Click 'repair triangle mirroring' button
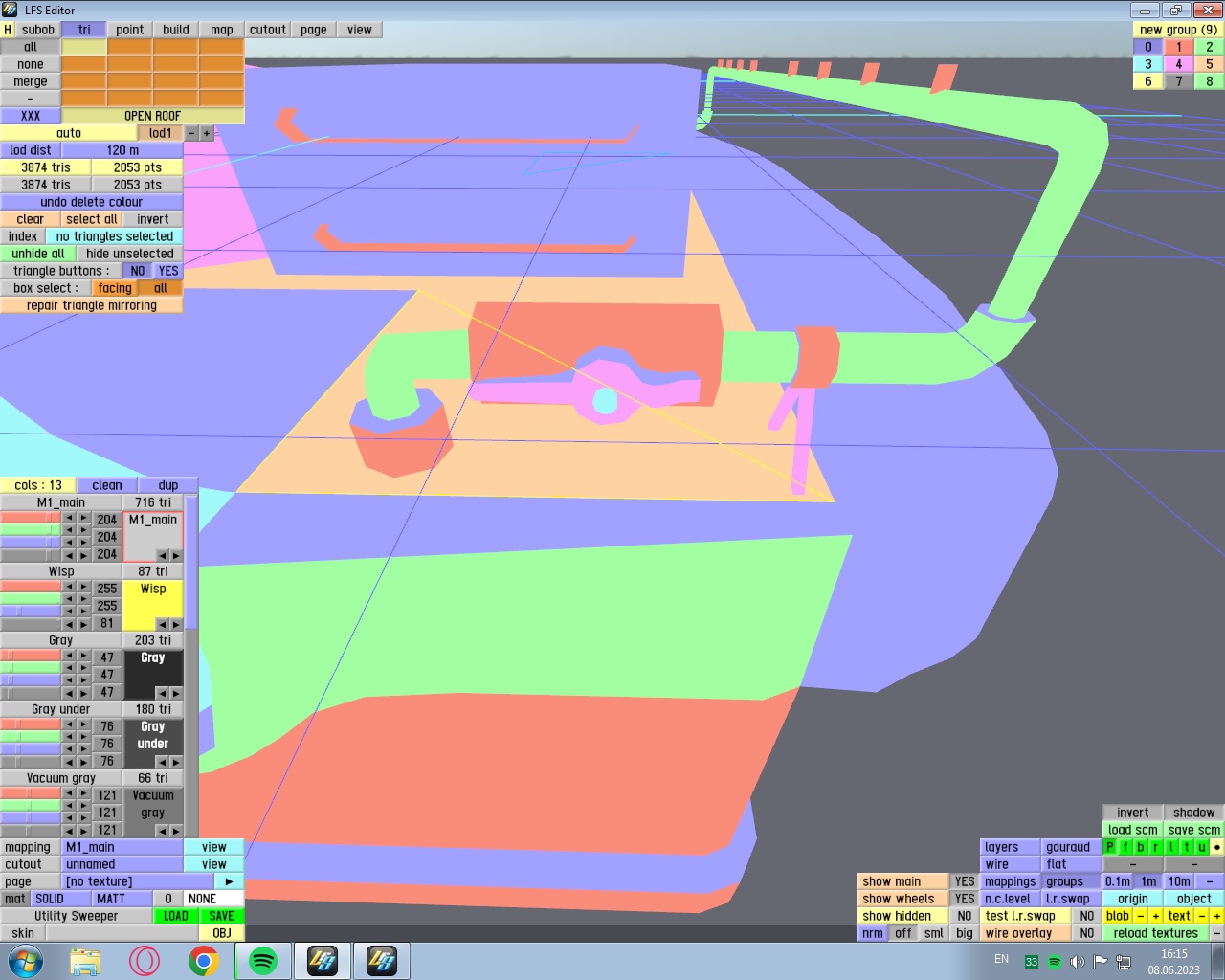Screen dimensions: 1225x980 point(92,305)
